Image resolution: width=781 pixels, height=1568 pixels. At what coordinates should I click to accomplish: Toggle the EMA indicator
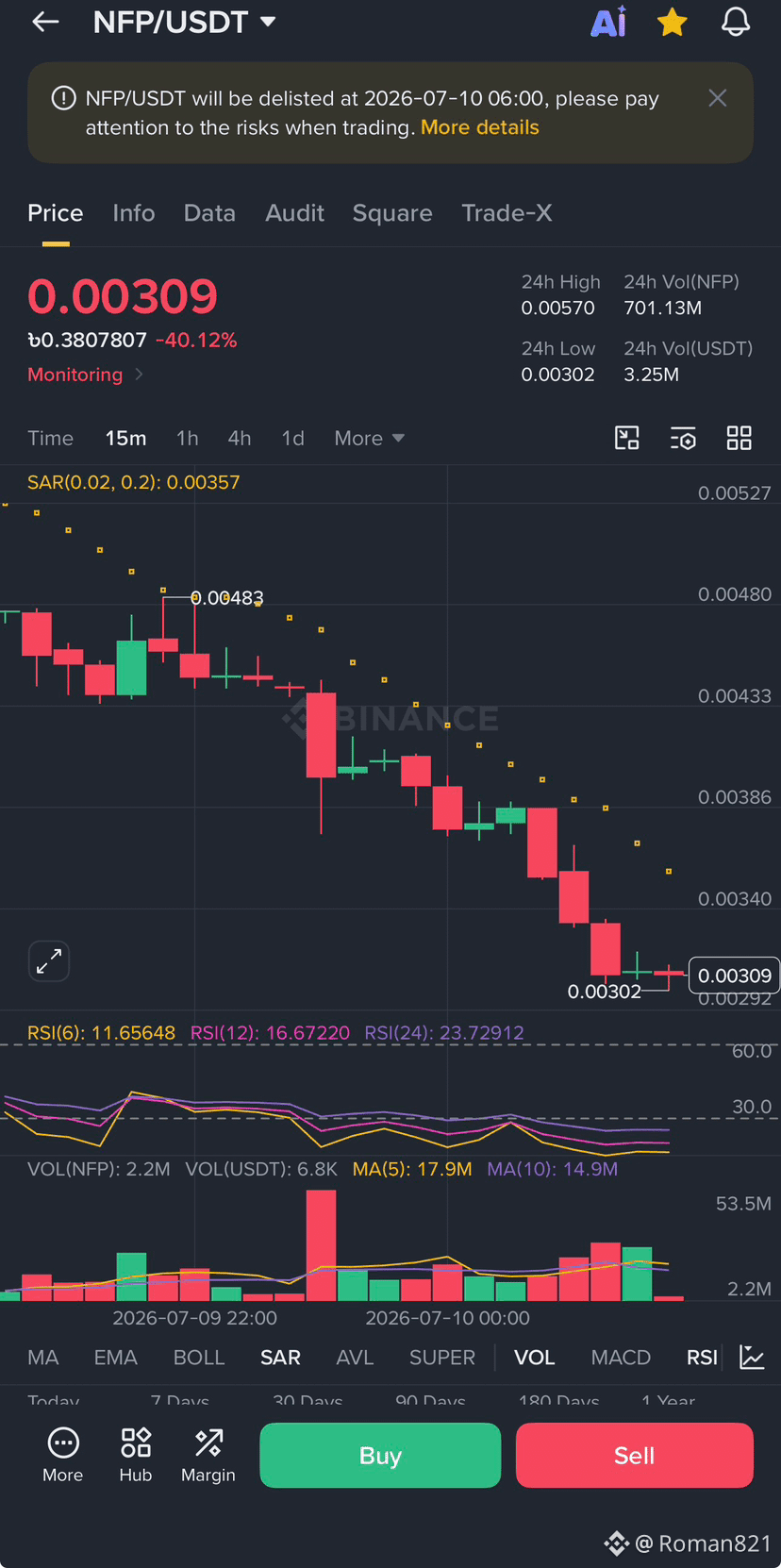(x=115, y=1358)
